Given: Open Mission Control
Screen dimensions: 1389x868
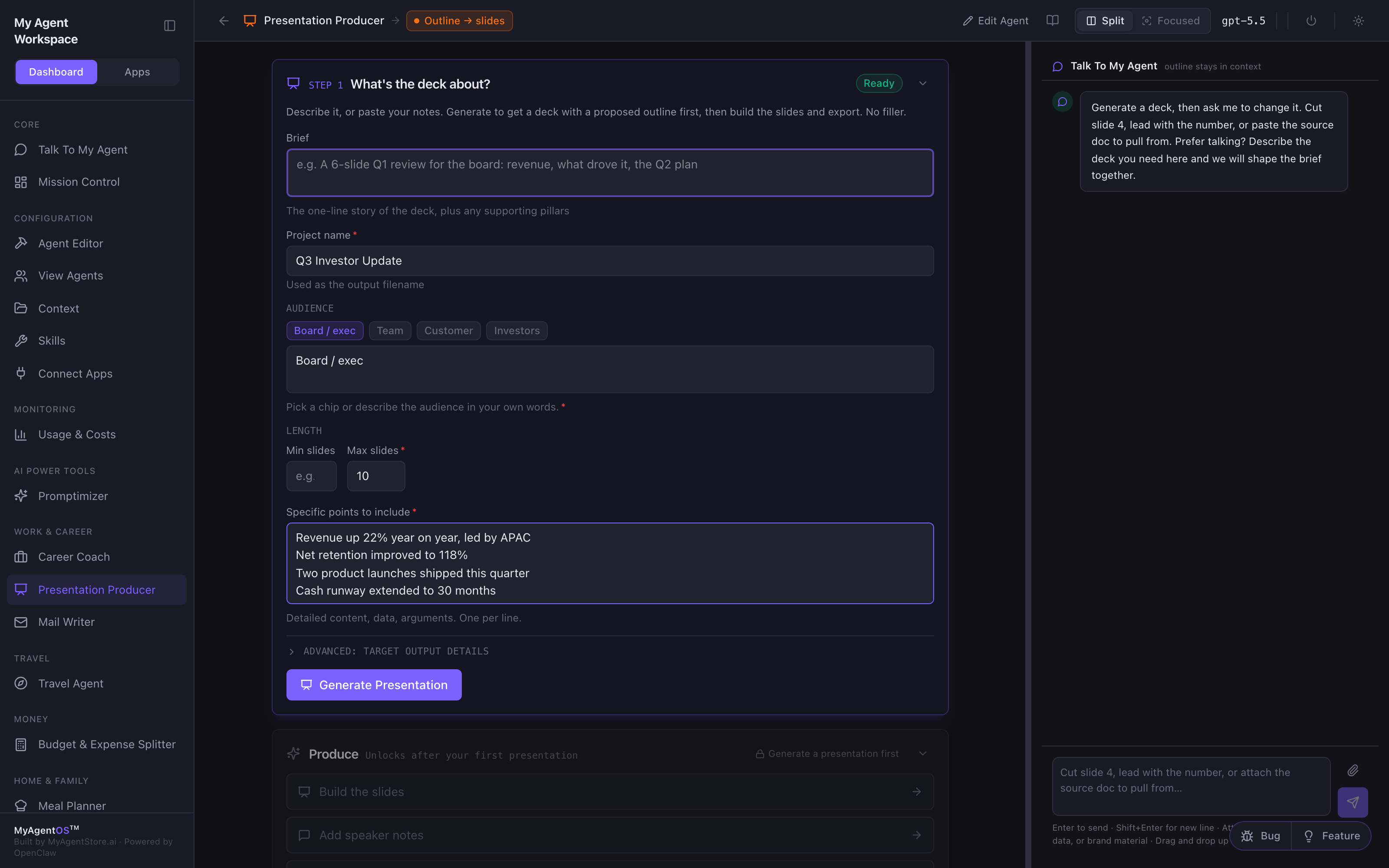Looking at the screenshot, I should point(96,182).
